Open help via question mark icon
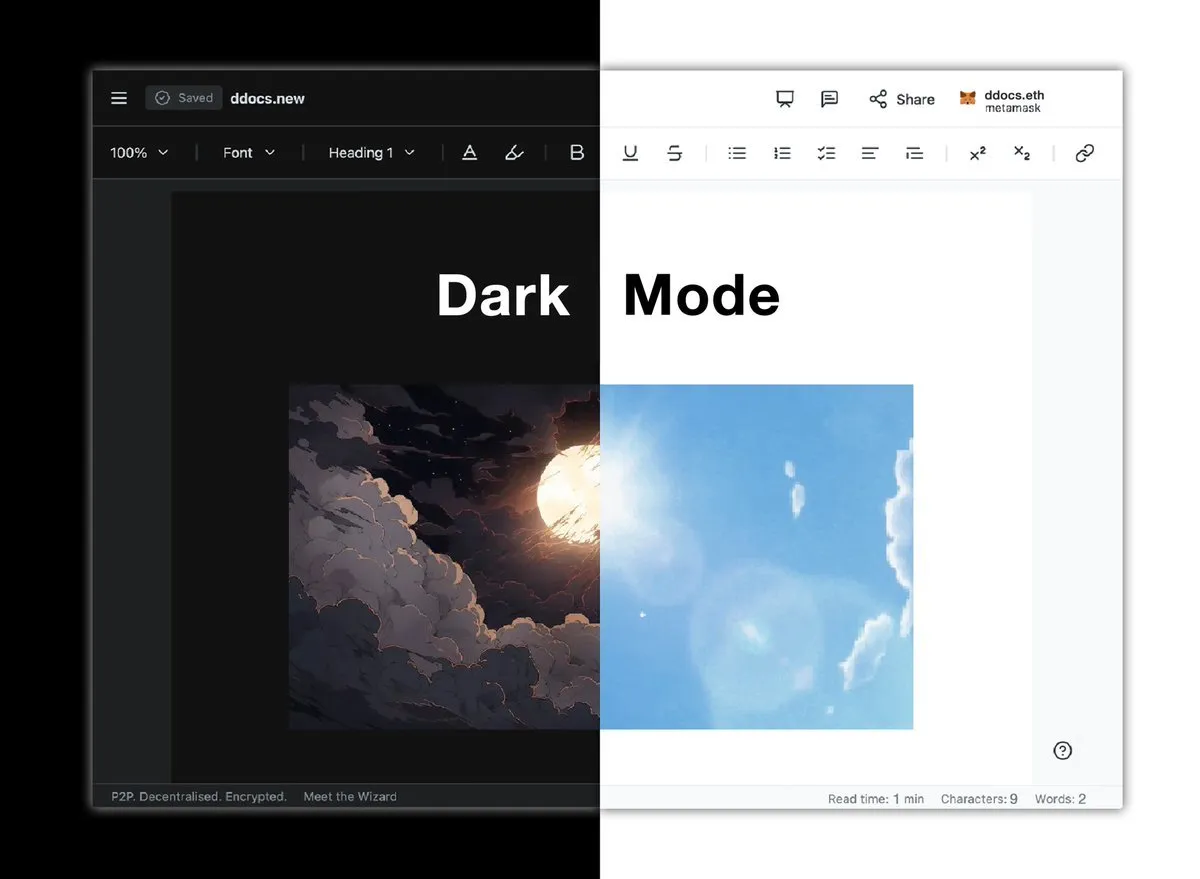Image resolution: width=1200 pixels, height=879 pixels. (1063, 751)
